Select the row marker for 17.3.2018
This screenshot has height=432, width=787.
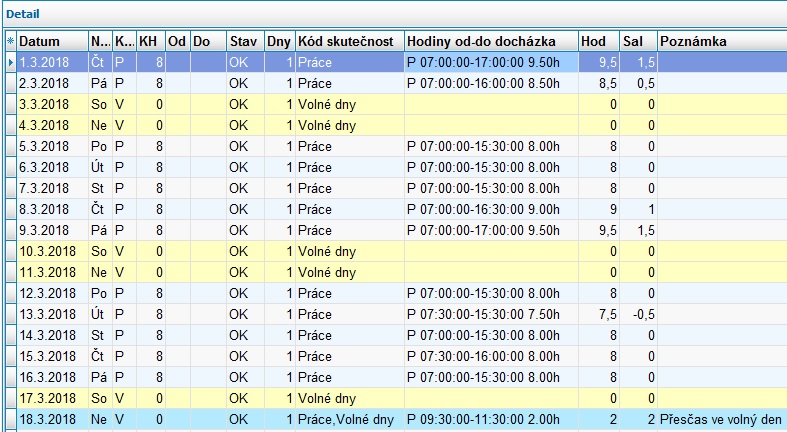[x=11, y=398]
